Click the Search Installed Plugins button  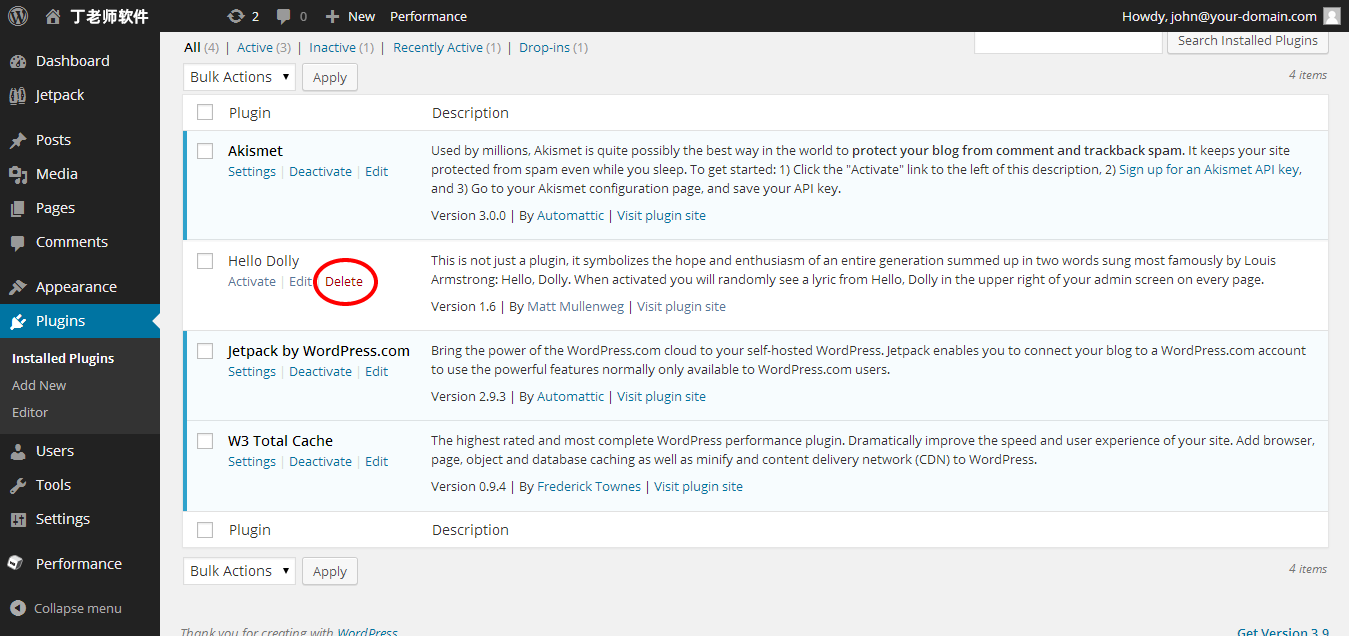[x=1247, y=41]
